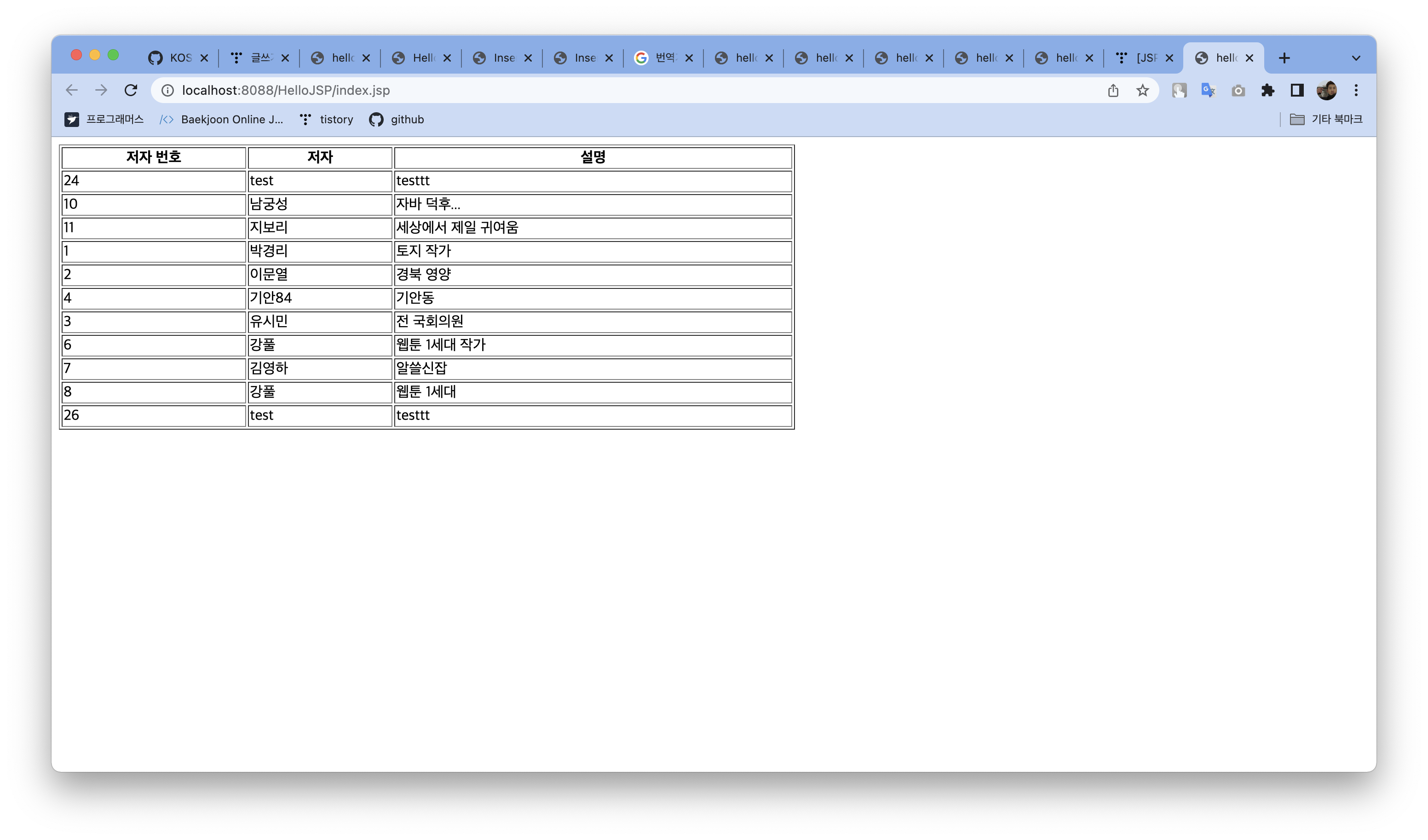1428x840 pixels.
Task: Open the Extensions puzzle icon
Action: tap(1267, 90)
